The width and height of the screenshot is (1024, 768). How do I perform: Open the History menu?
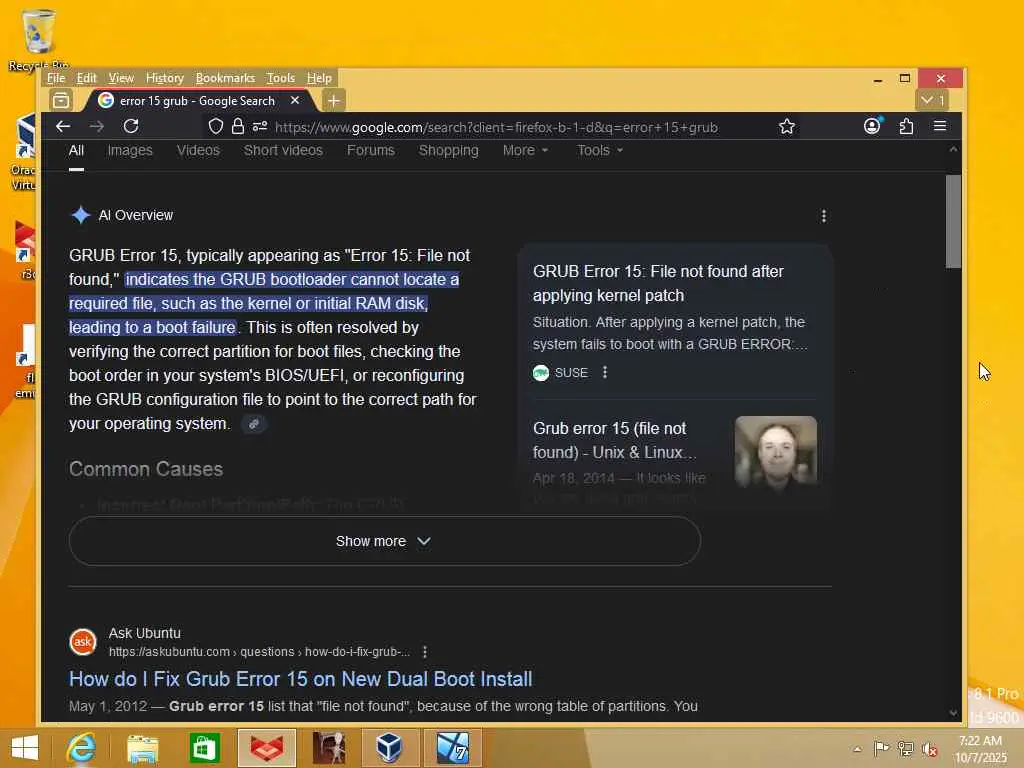(165, 78)
